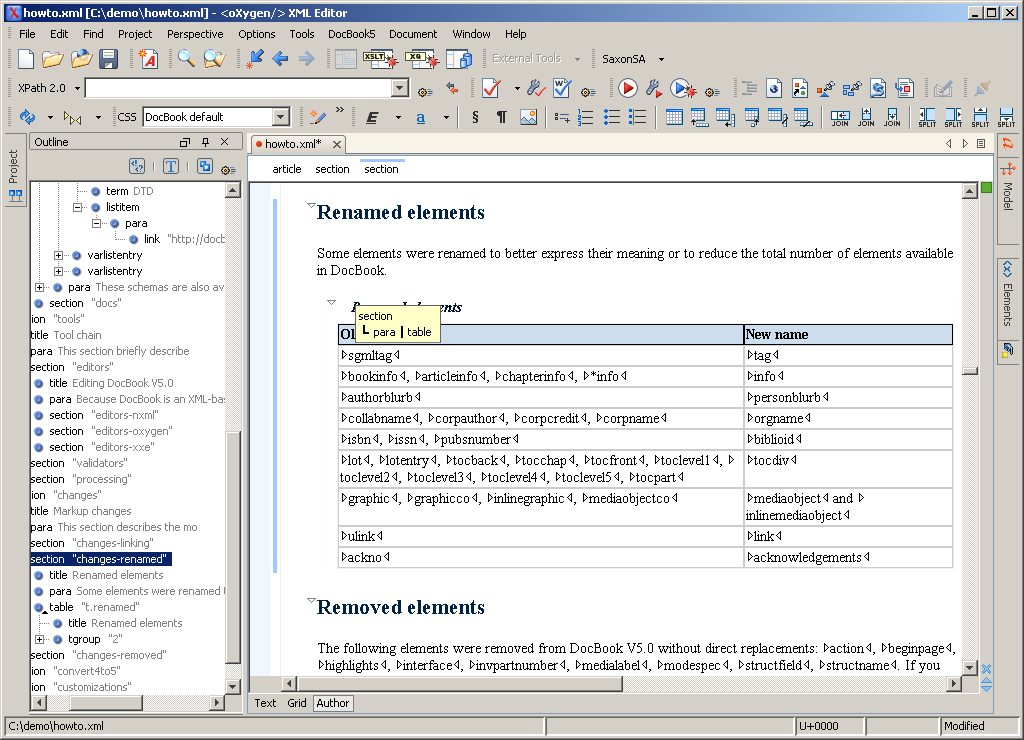Select the Join table cells icon

(840, 117)
